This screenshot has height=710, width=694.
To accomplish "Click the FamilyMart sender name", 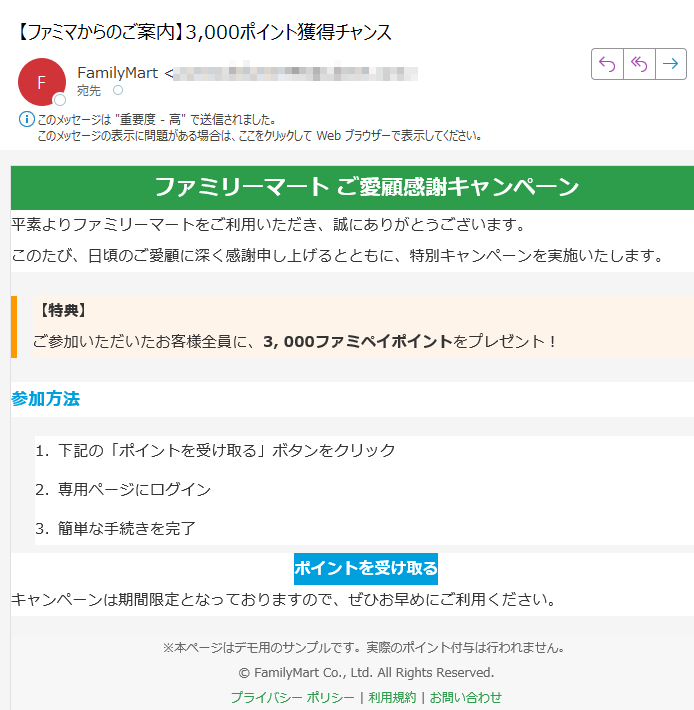I will tap(118, 72).
